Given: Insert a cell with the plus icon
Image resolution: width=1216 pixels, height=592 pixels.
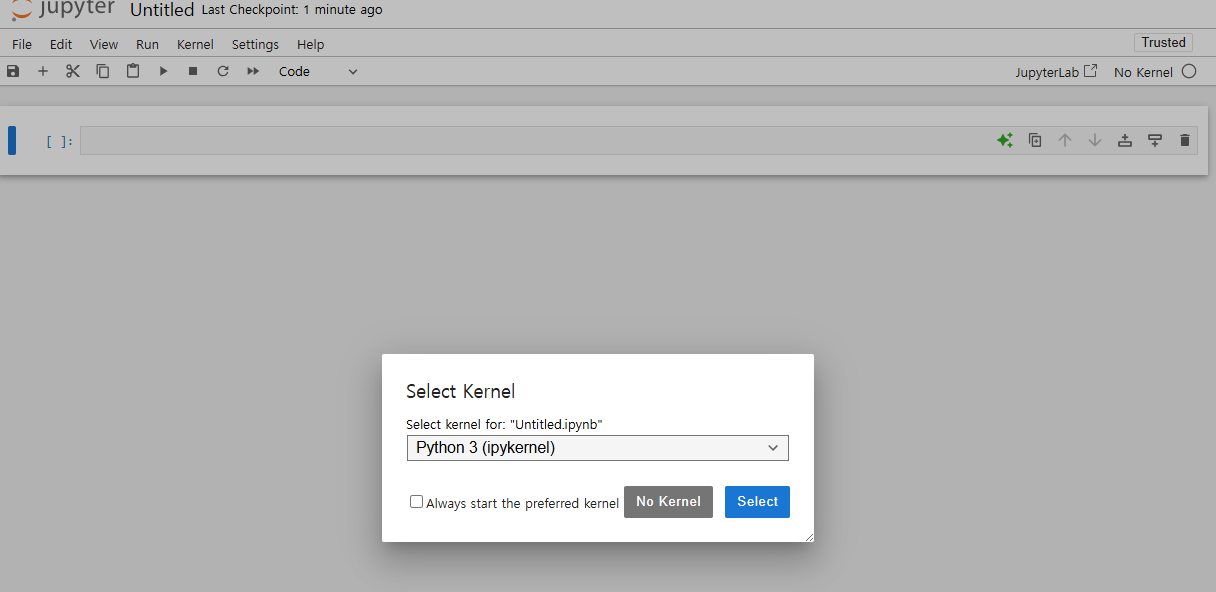Looking at the screenshot, I should (43, 71).
